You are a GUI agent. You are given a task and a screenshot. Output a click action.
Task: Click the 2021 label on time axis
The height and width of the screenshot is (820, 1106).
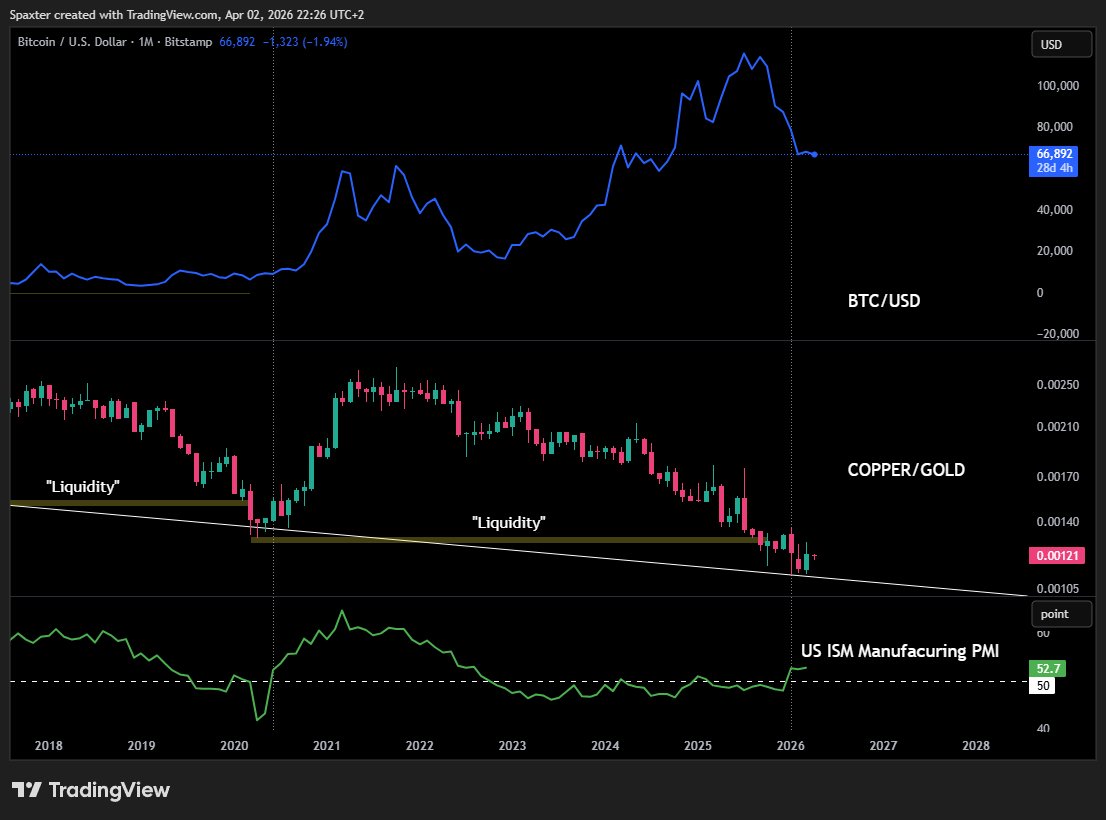pyautogui.click(x=327, y=746)
